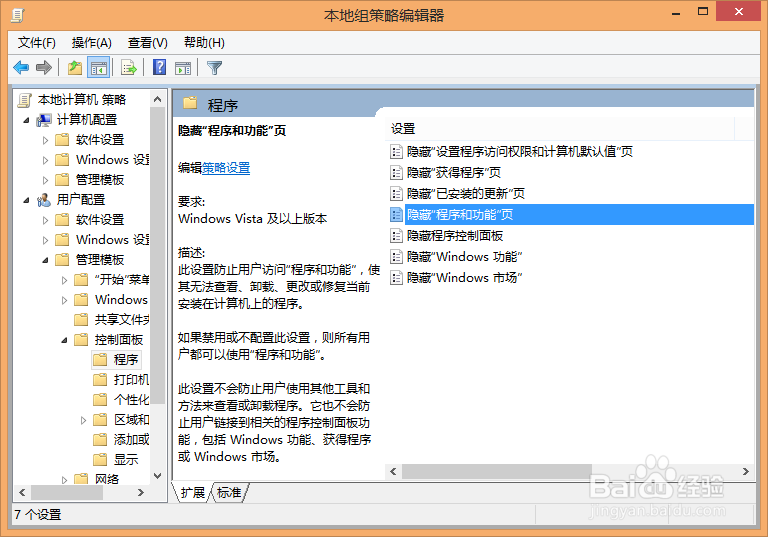The image size is (768, 537).
Task: Click the Forward arrow toolbar icon
Action: tap(44, 68)
